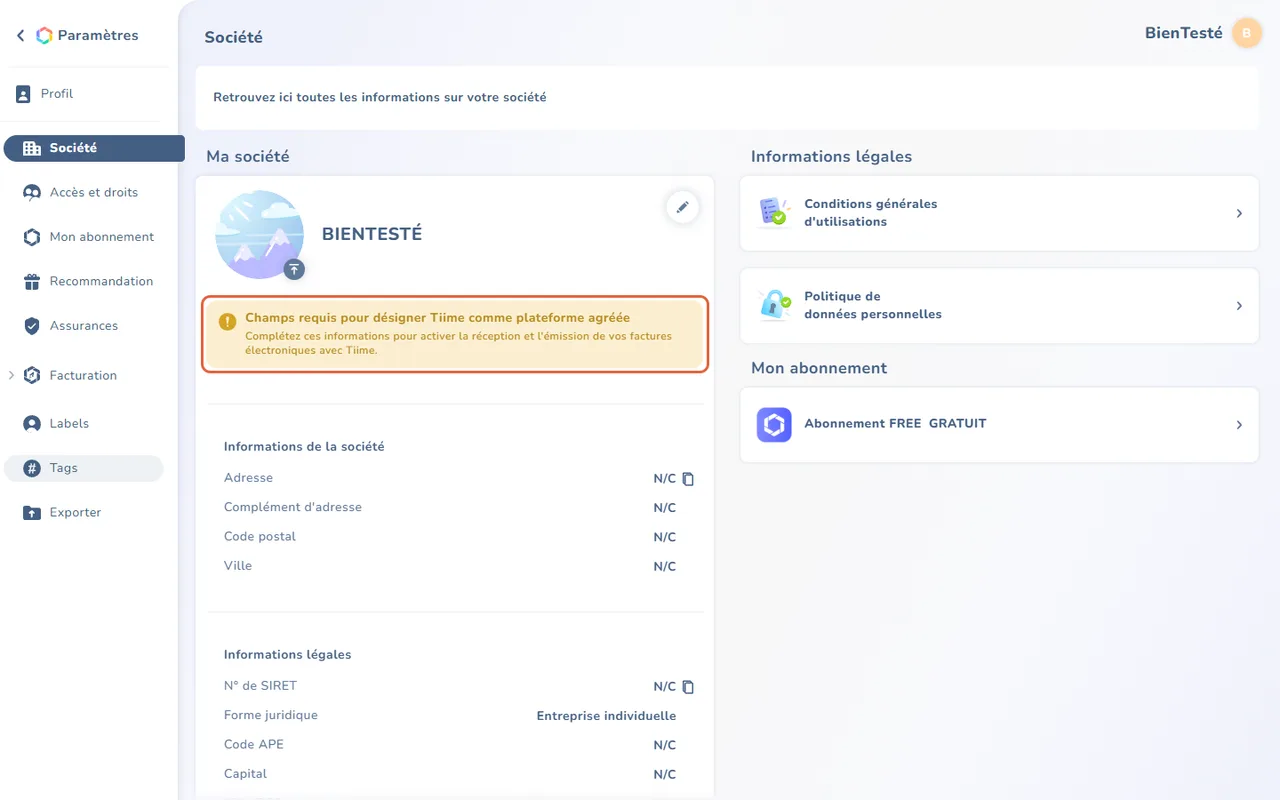Select Accès et droits in sidebar

[94, 193]
